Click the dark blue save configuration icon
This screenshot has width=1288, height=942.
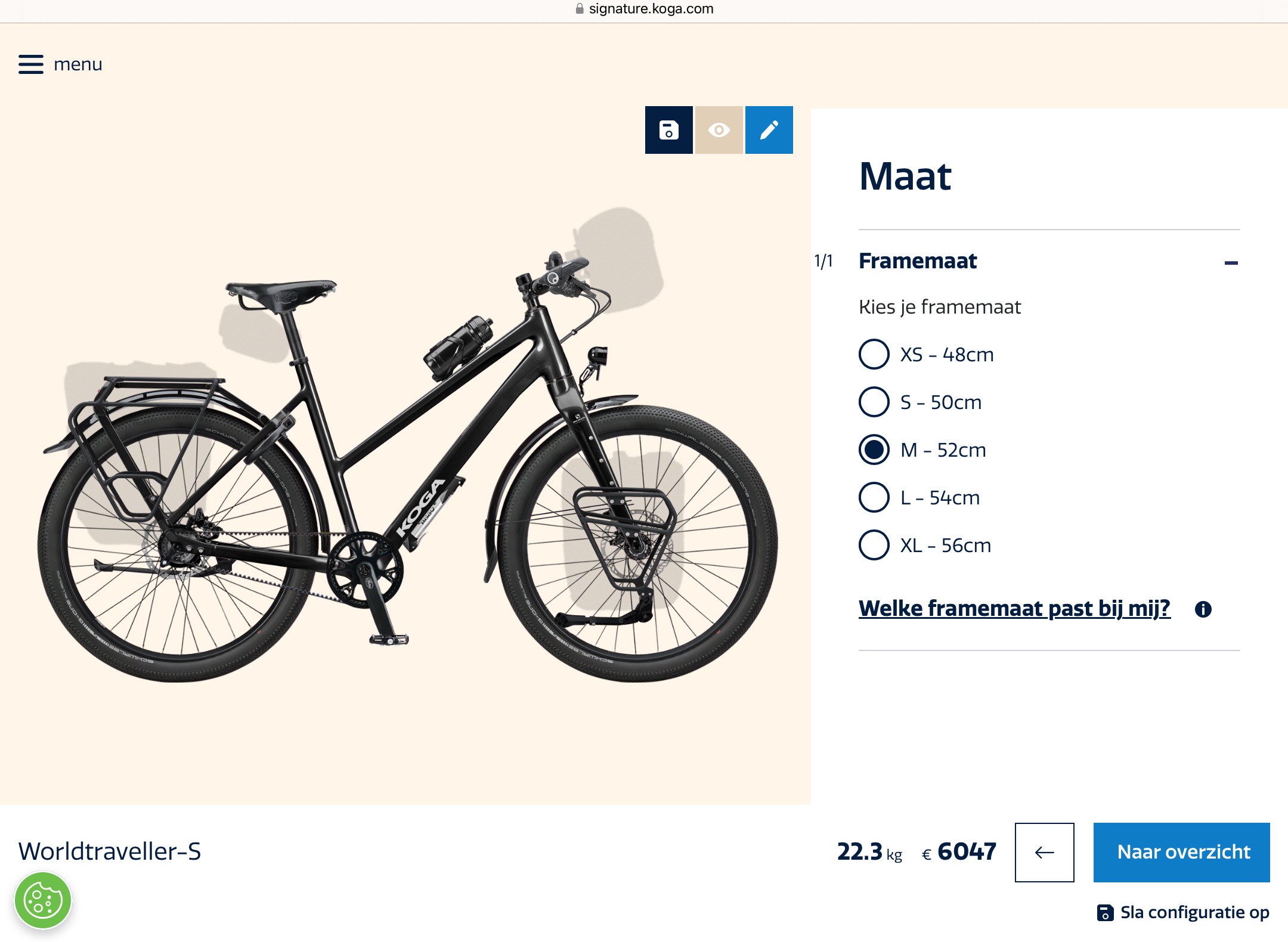pyautogui.click(x=668, y=130)
